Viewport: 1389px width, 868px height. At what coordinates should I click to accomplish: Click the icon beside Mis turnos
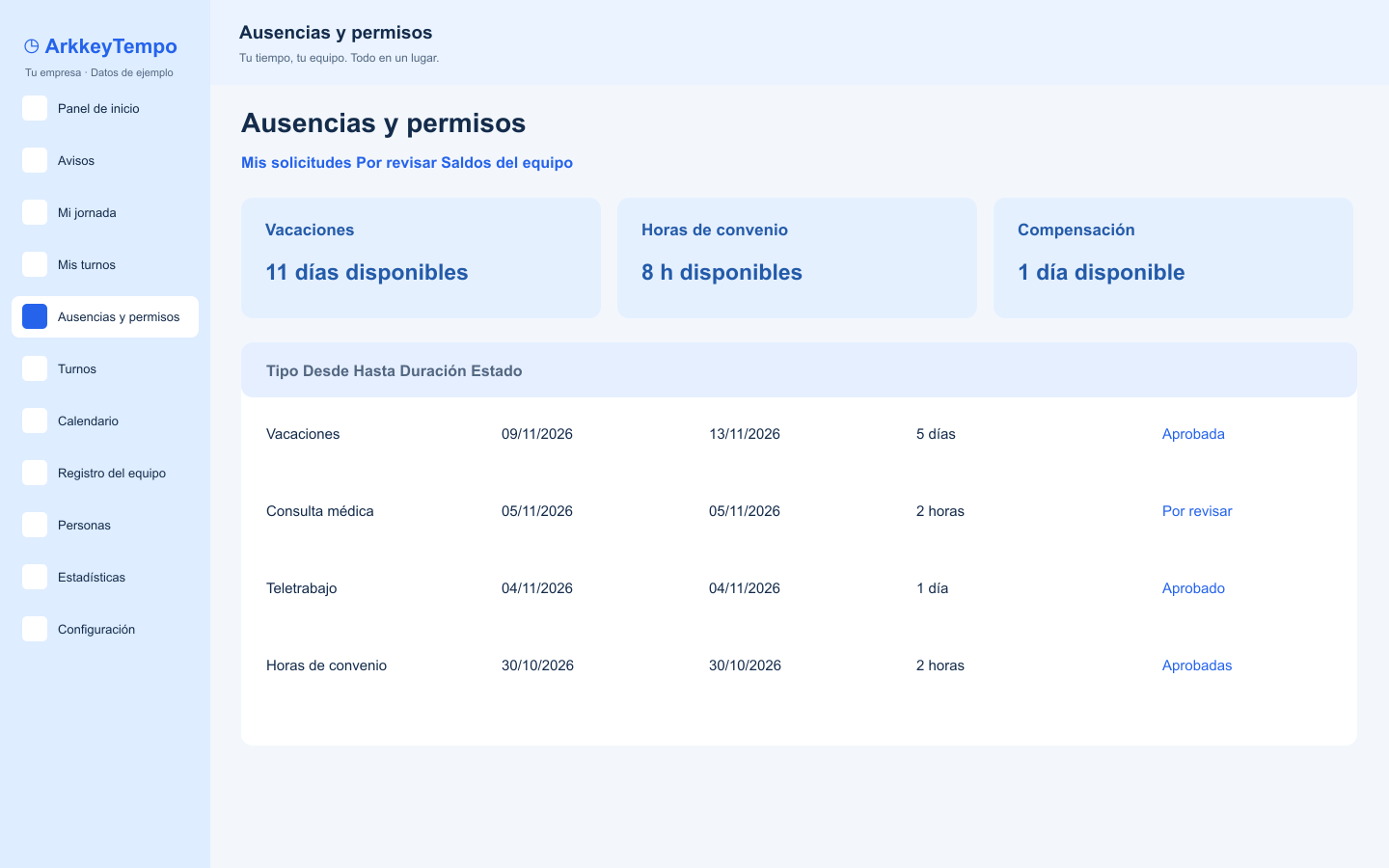tap(35, 264)
